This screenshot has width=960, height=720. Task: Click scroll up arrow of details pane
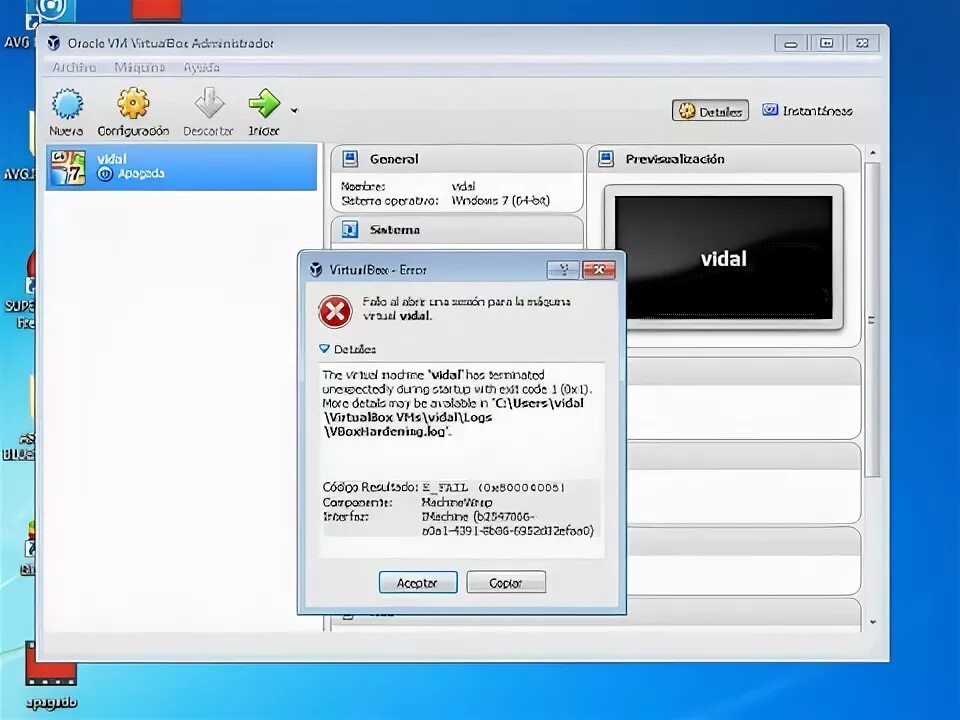[x=873, y=153]
